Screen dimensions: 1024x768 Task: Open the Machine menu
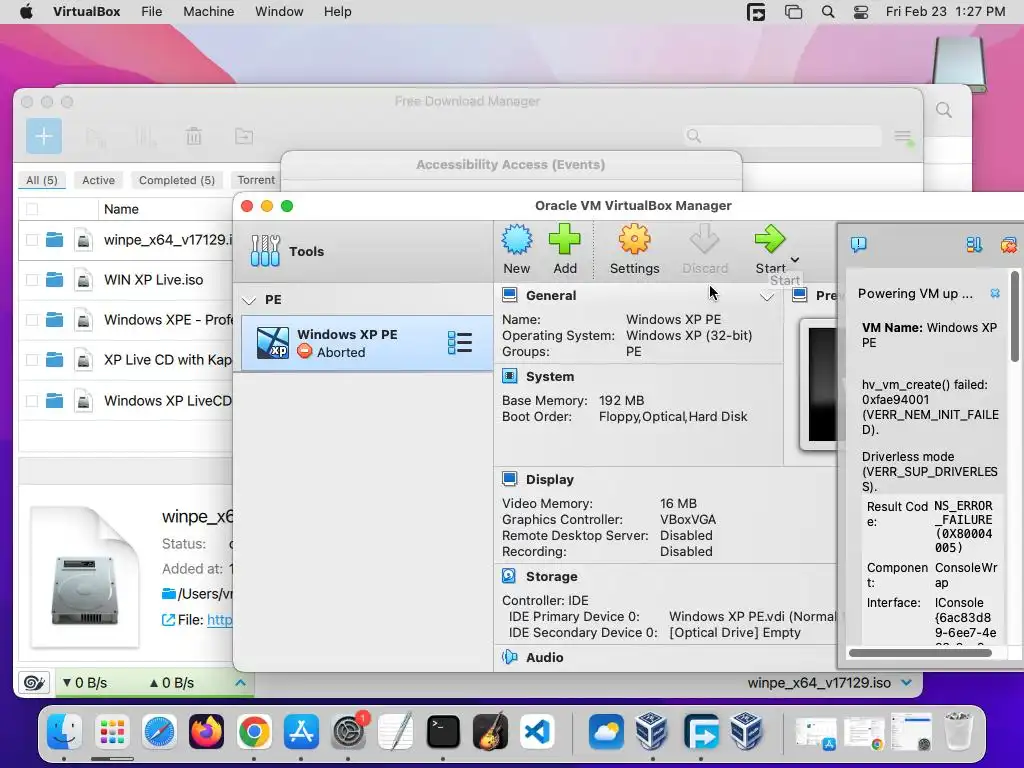point(208,12)
